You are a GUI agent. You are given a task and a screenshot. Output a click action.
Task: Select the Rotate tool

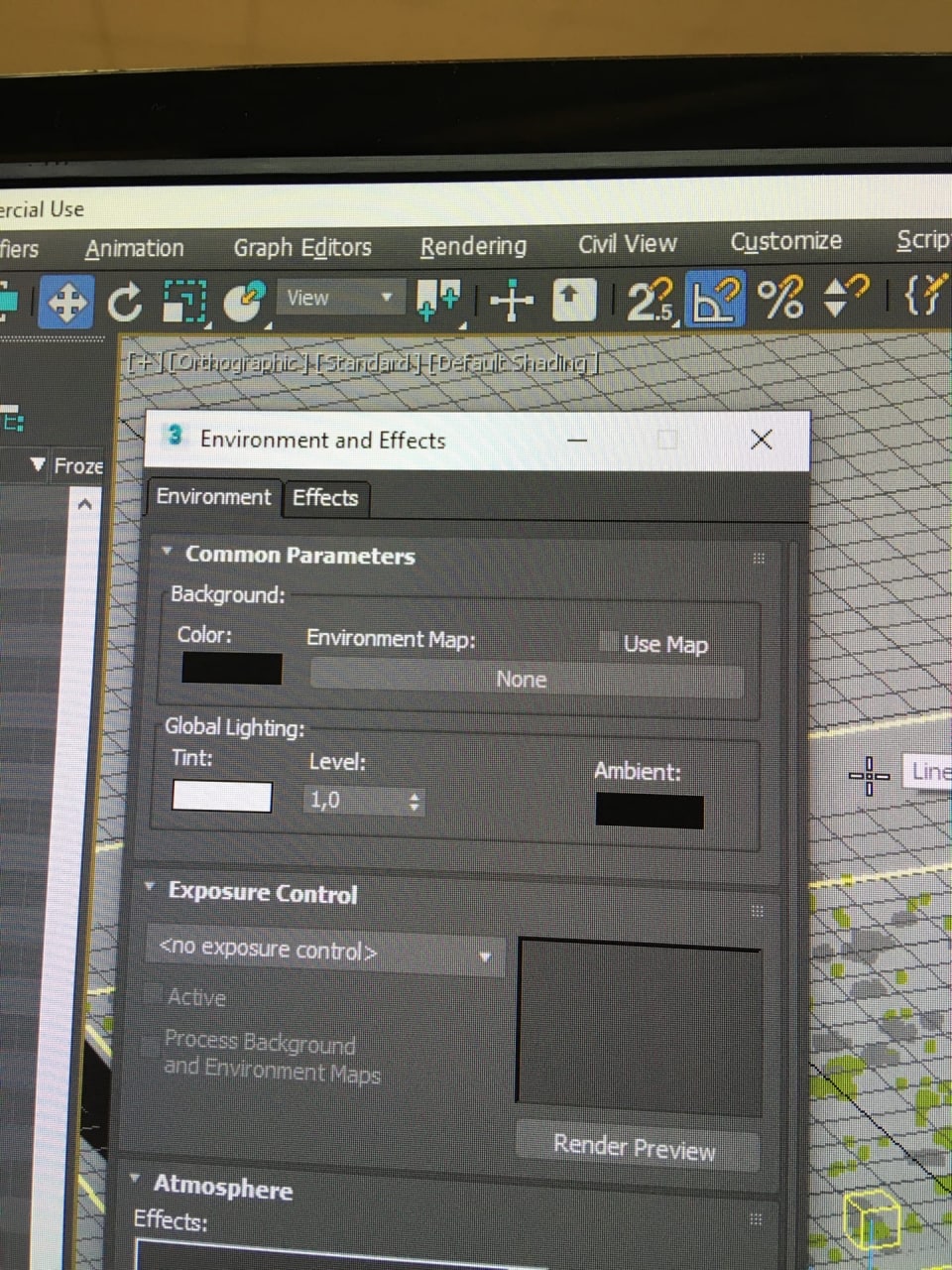[125, 302]
